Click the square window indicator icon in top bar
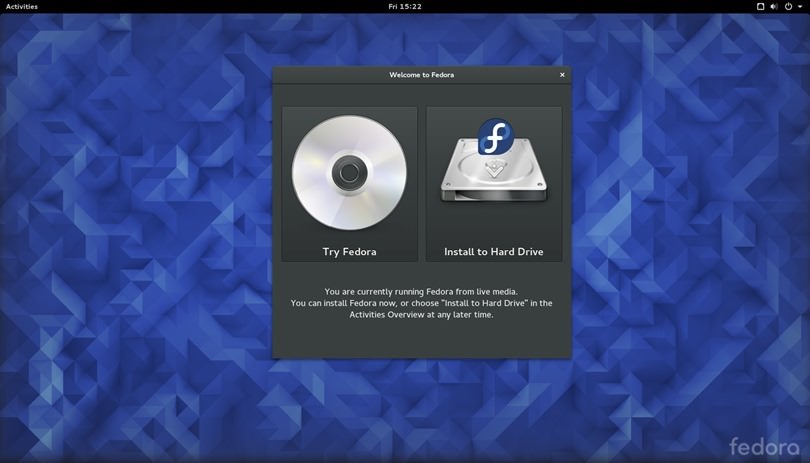Image resolution: width=810 pixels, height=463 pixels. coord(760,7)
